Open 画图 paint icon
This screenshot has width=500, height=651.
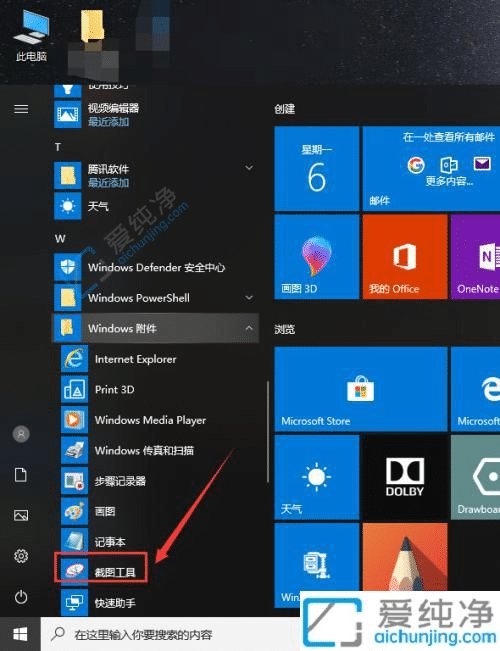[x=74, y=512]
